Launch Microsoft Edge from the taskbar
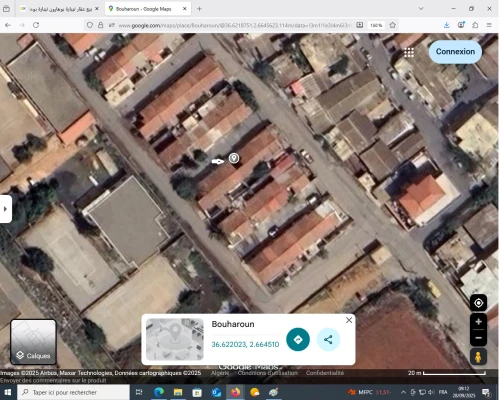 tap(159, 392)
